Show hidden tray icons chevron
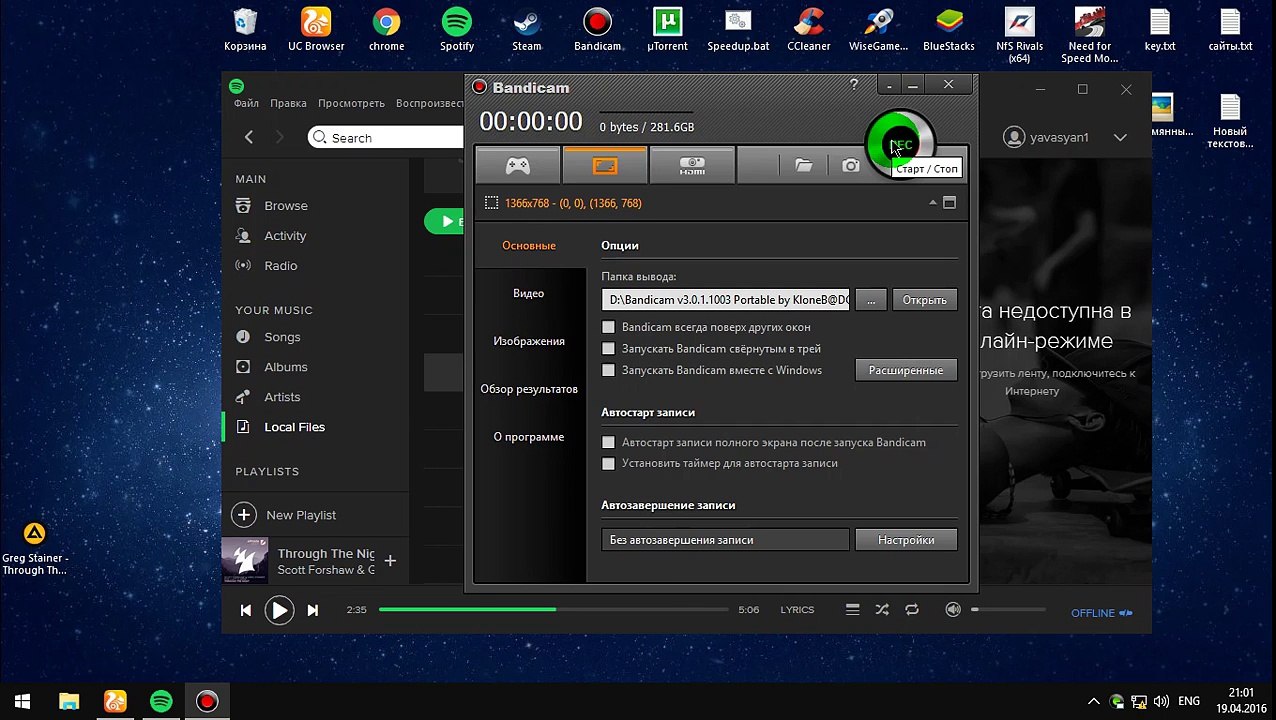Image resolution: width=1276 pixels, height=720 pixels. click(1093, 702)
